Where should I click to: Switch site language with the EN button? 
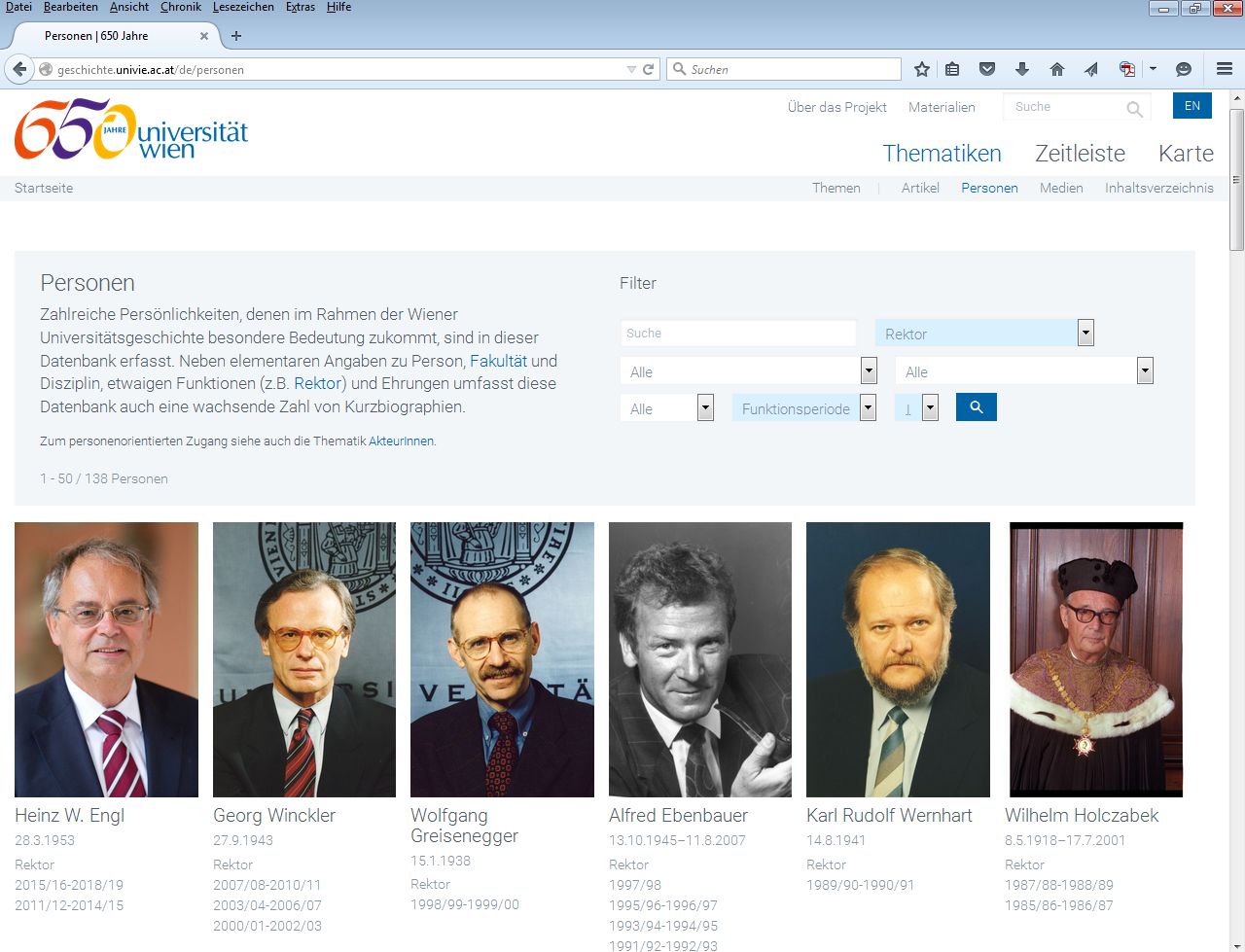[x=1192, y=106]
